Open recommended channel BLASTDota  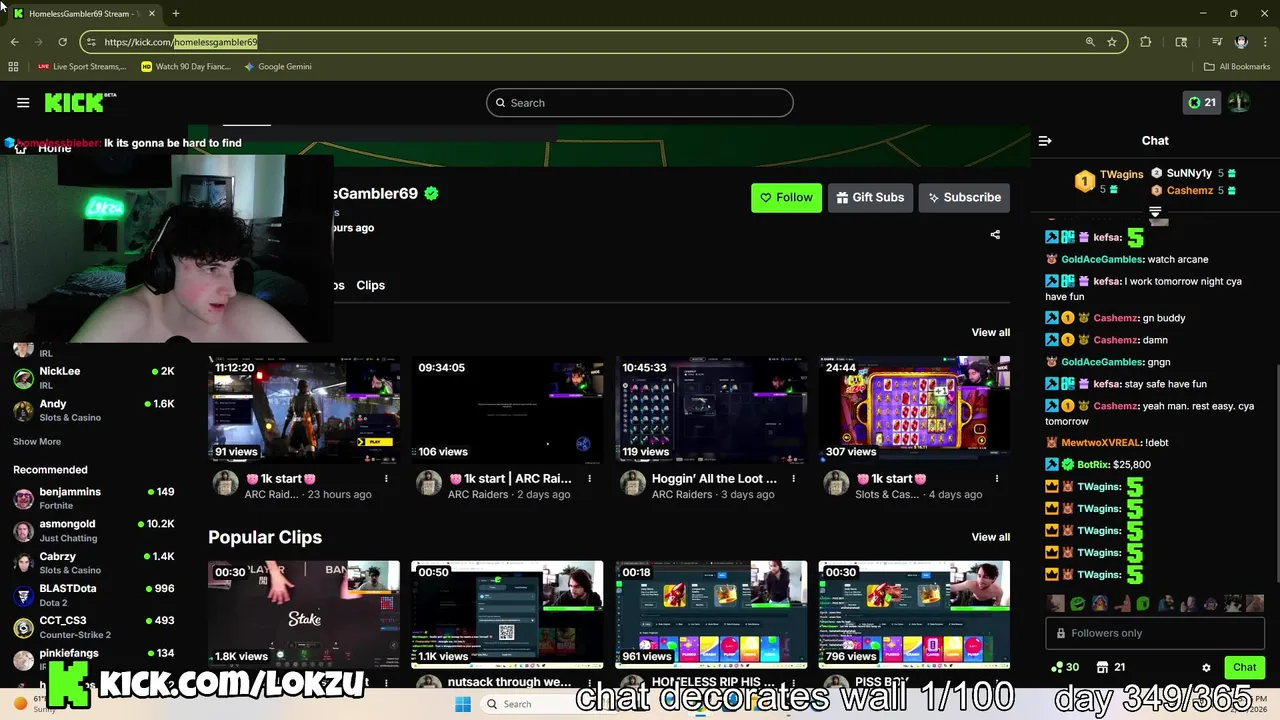tap(94, 595)
